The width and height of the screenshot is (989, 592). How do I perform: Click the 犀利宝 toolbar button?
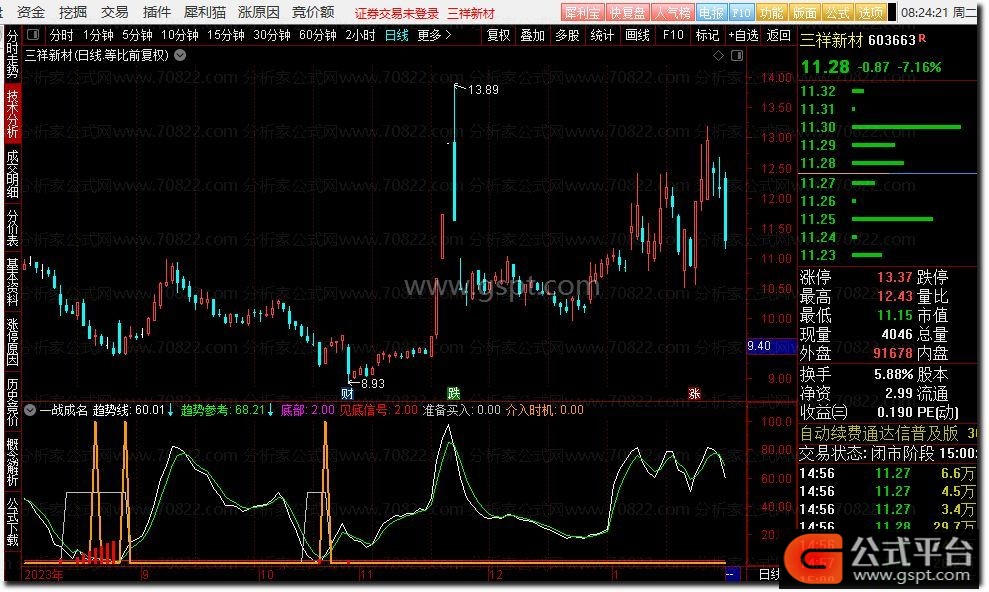[x=582, y=13]
